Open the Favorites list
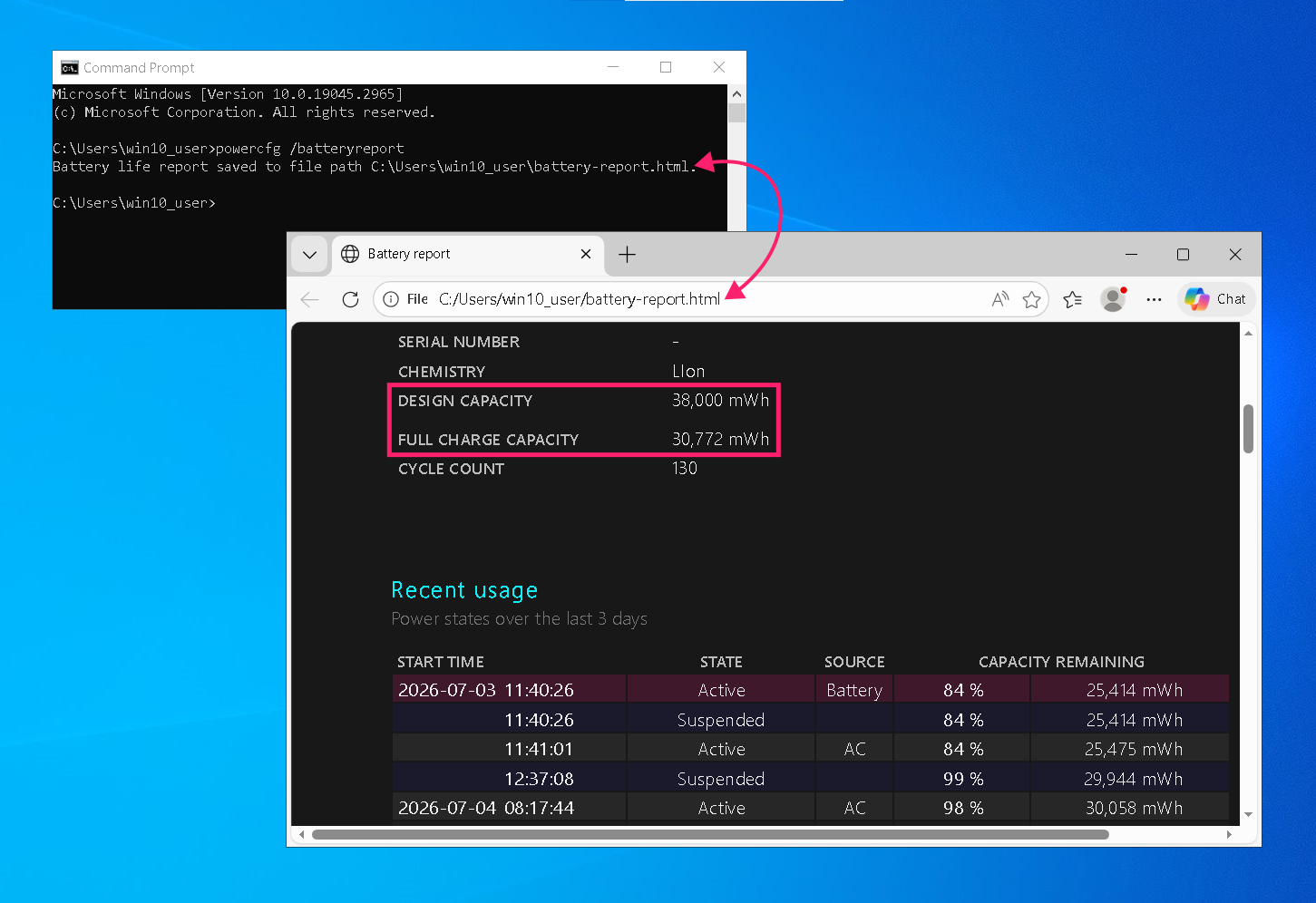 point(1073,299)
